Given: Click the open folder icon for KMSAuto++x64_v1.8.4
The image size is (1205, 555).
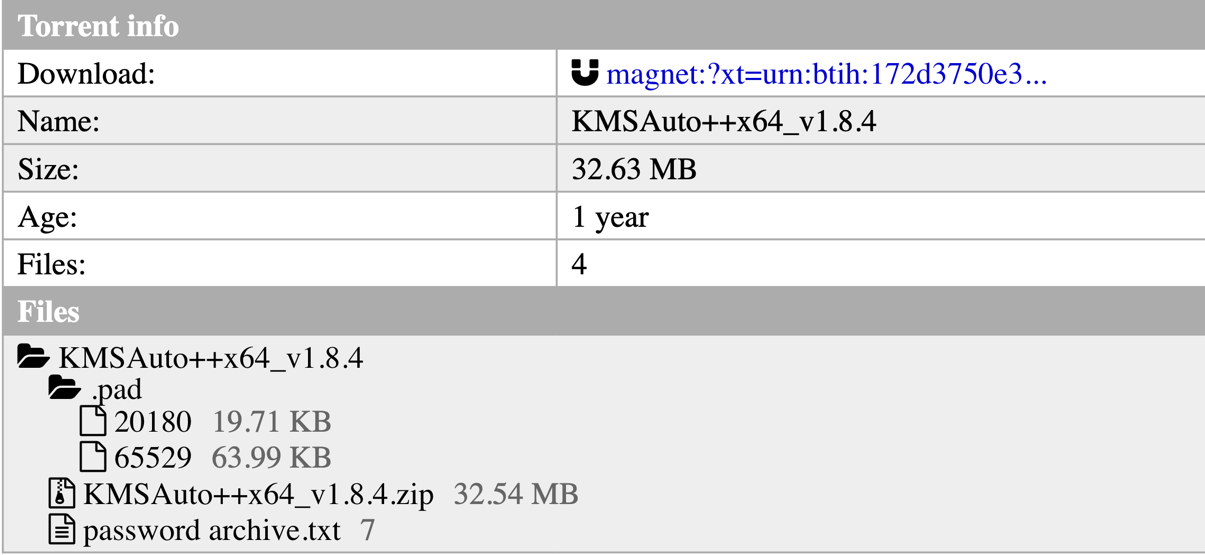Looking at the screenshot, I should point(34,356).
